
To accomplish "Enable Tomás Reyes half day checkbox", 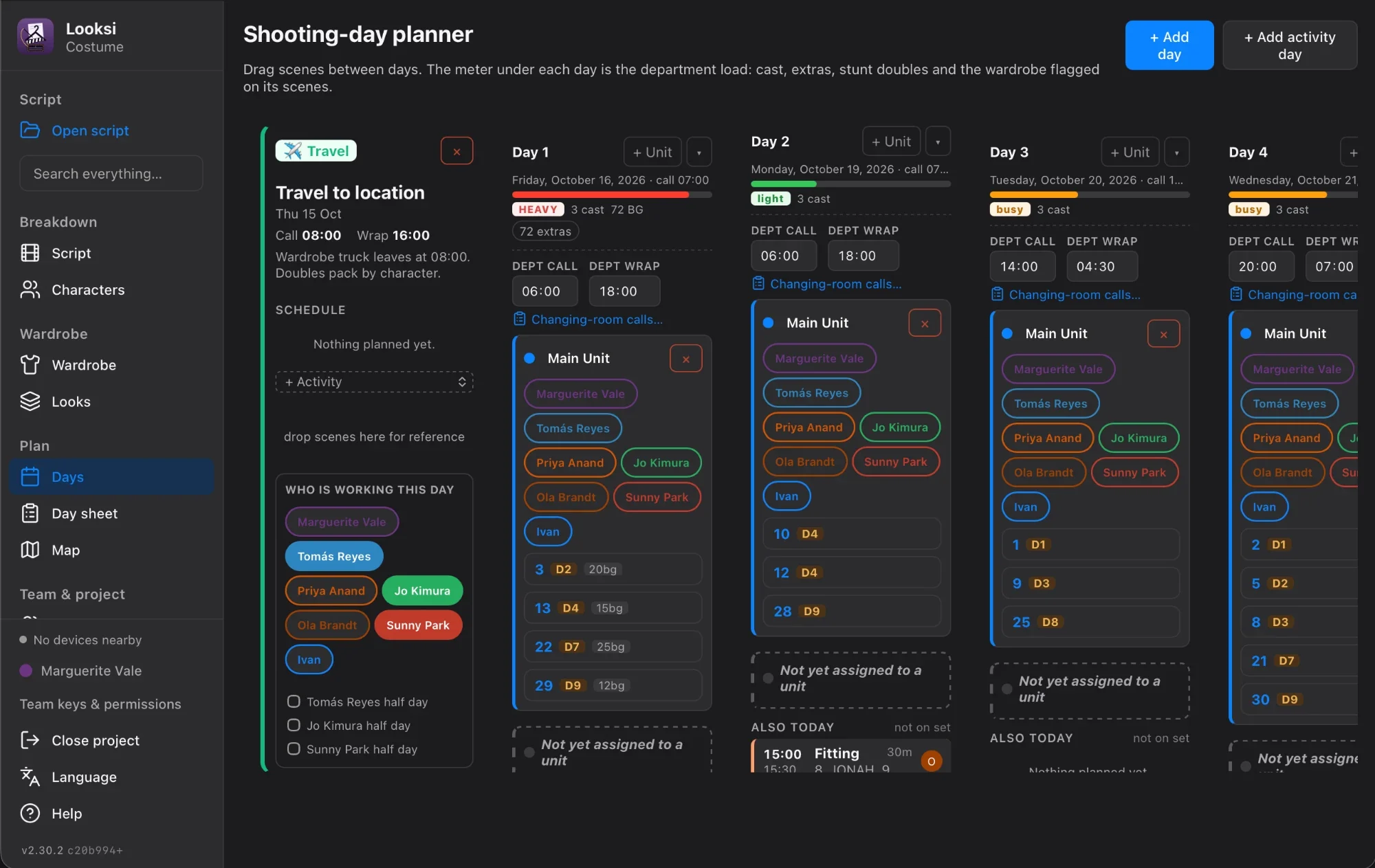I will (294, 702).
